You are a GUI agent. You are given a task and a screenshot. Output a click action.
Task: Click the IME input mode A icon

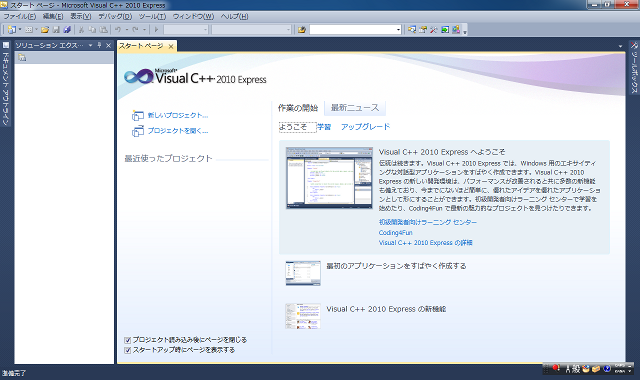pyautogui.click(x=567, y=369)
